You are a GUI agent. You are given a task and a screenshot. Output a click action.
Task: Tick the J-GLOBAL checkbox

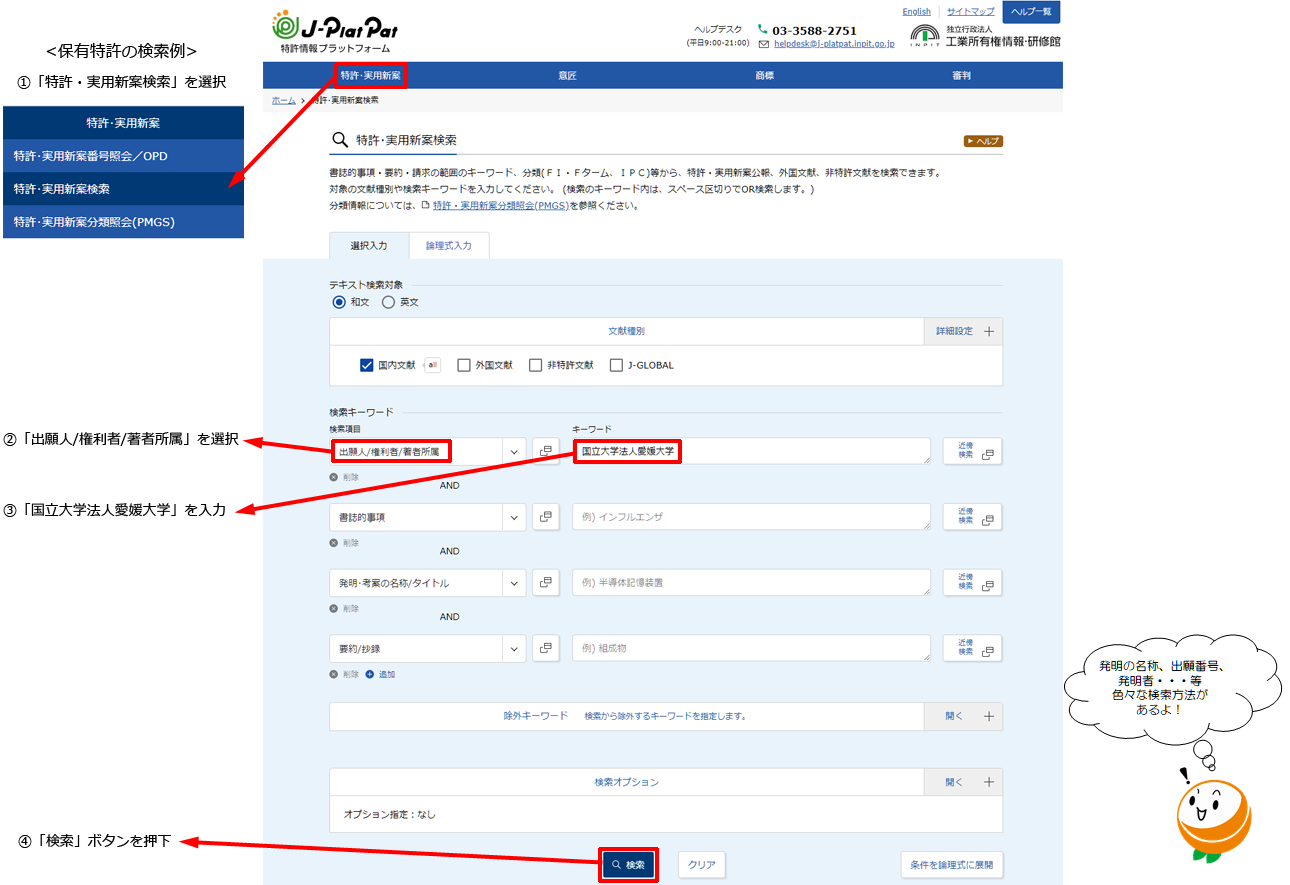[616, 365]
